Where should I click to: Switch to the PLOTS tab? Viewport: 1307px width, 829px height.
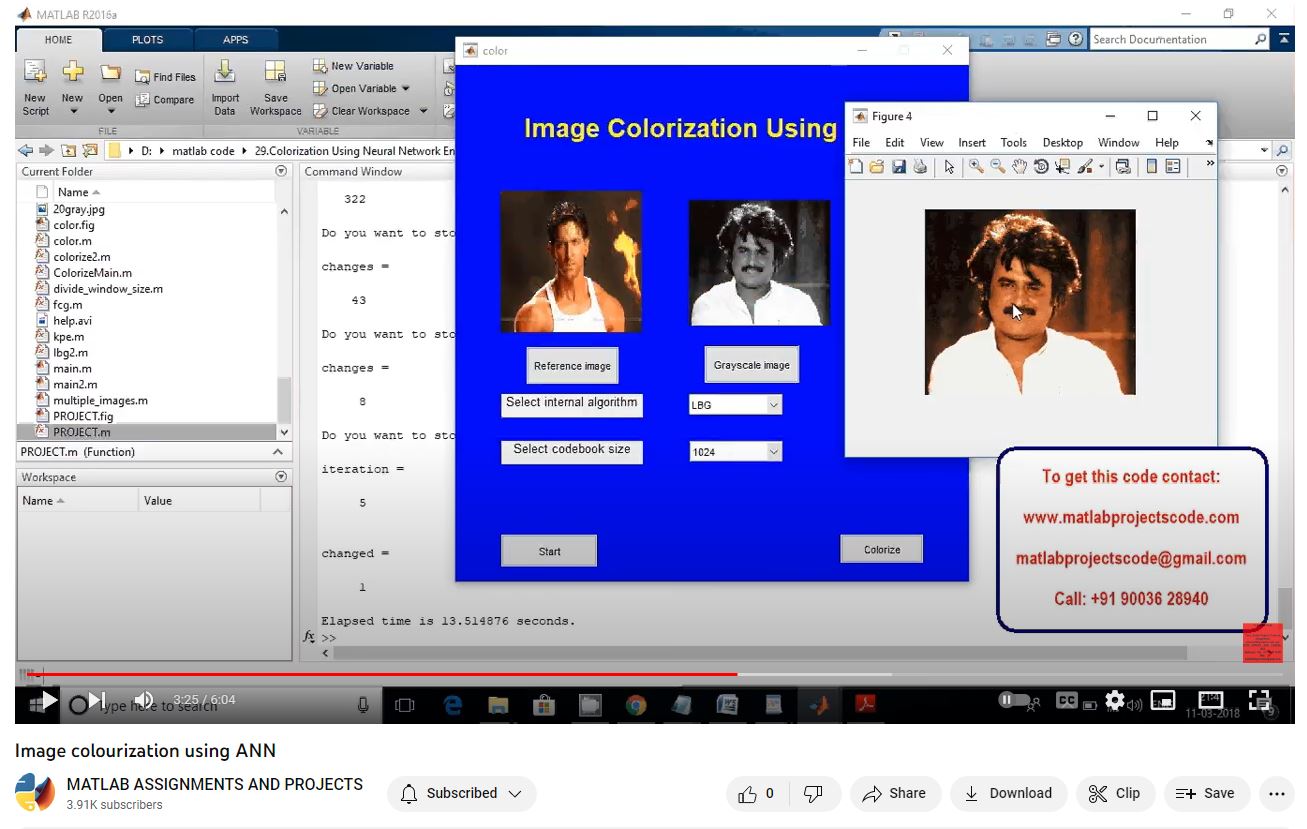[147, 40]
